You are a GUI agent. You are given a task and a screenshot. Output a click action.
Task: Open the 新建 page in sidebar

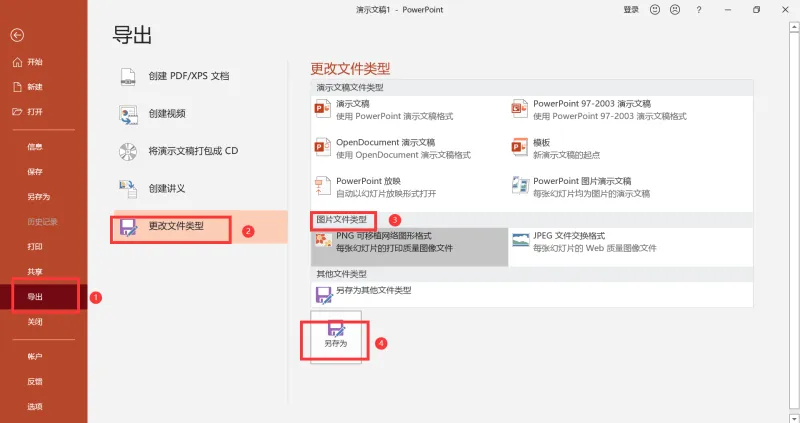(35, 87)
